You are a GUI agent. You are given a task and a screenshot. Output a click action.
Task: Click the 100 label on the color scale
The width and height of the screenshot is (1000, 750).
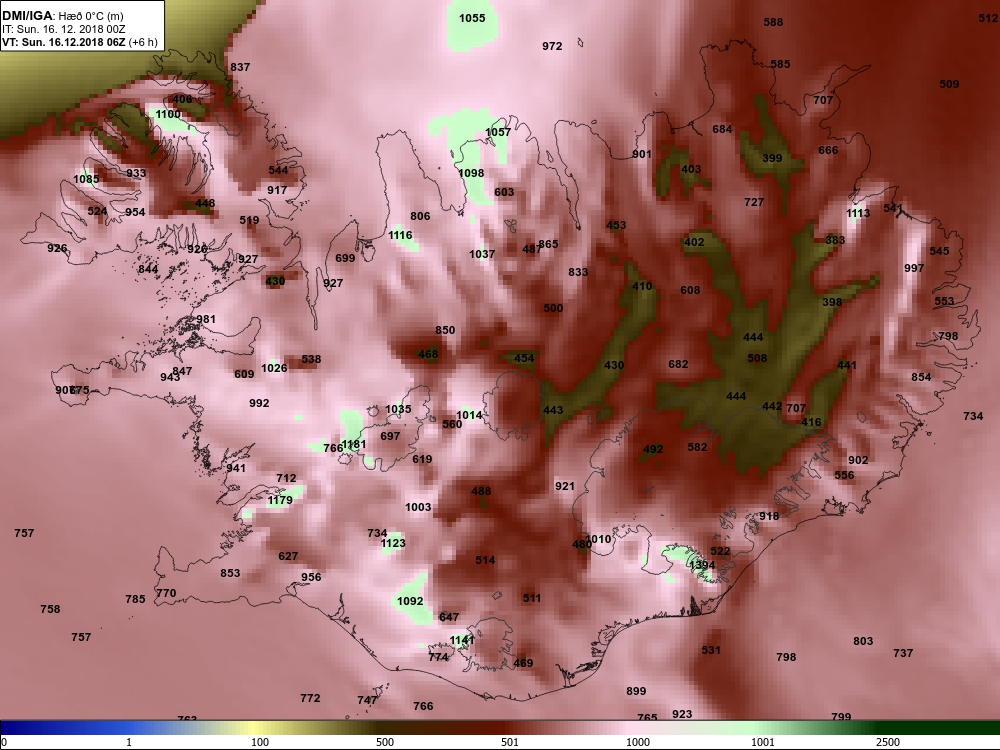(x=260, y=742)
